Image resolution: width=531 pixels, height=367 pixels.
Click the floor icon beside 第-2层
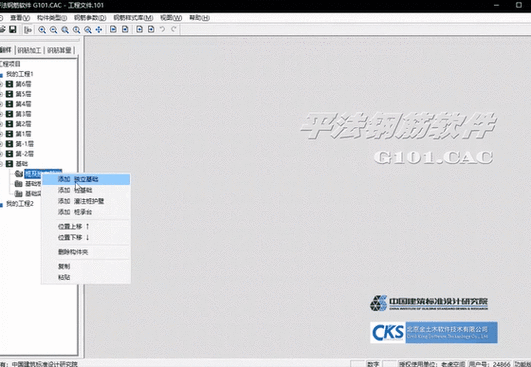(9, 154)
